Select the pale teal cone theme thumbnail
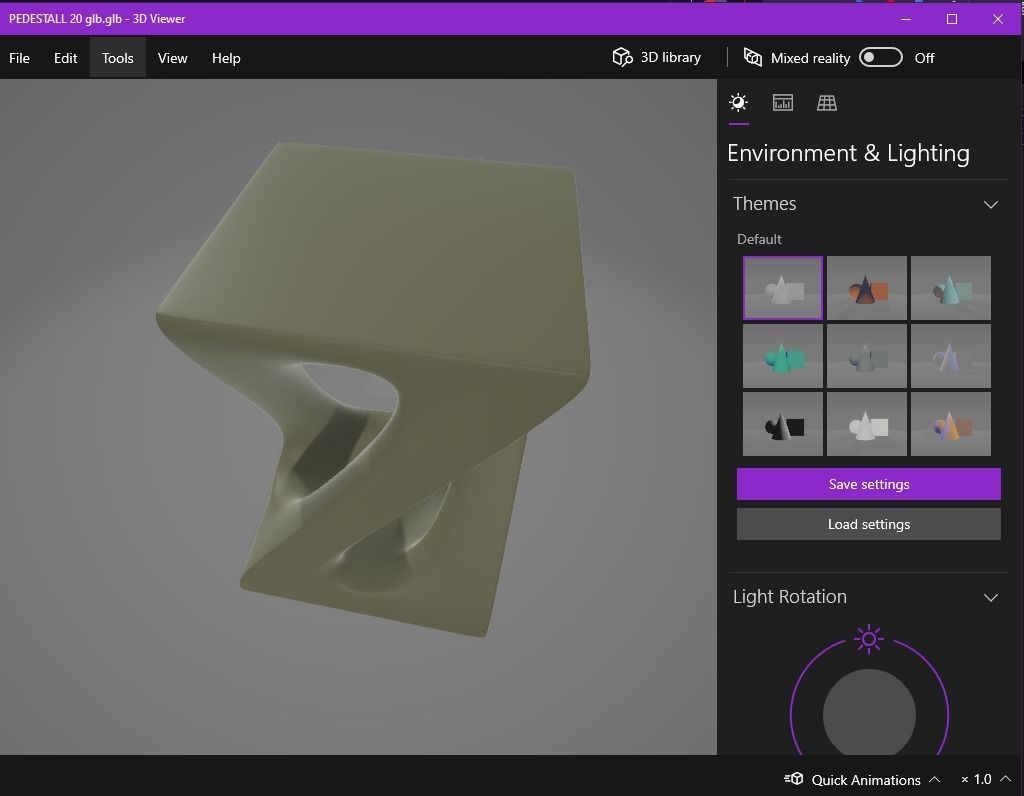 951,288
